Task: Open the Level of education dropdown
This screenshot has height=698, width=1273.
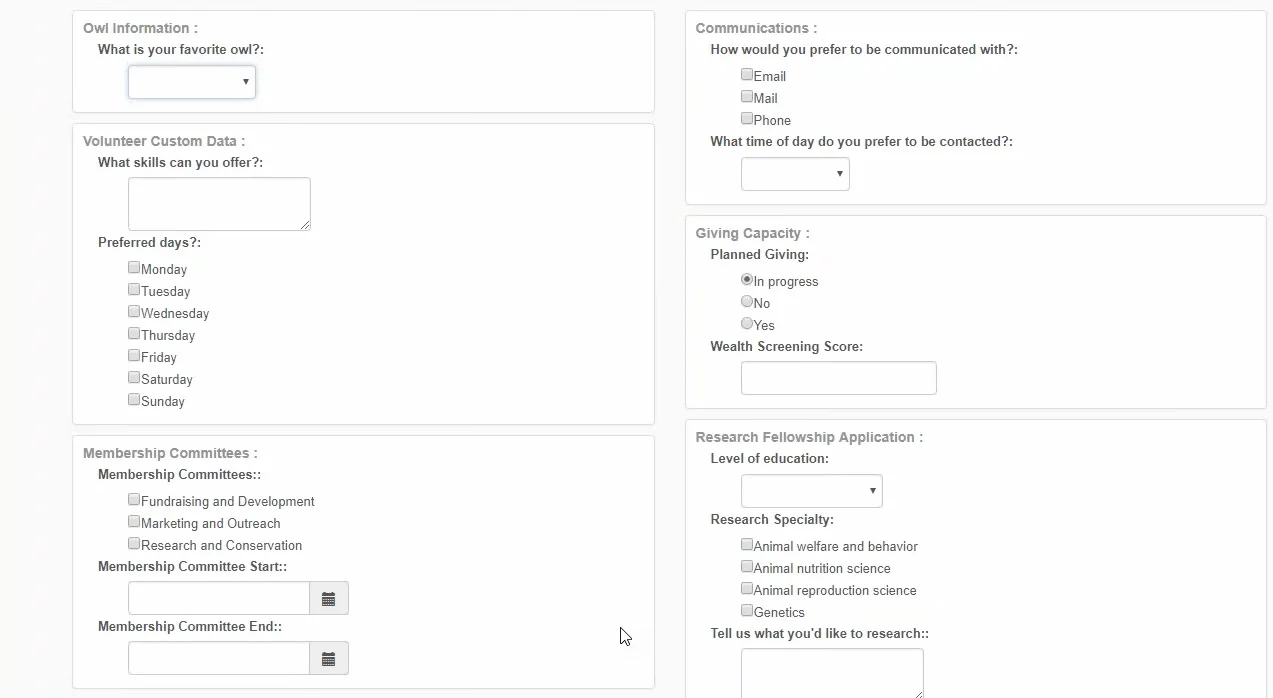Action: (x=811, y=491)
